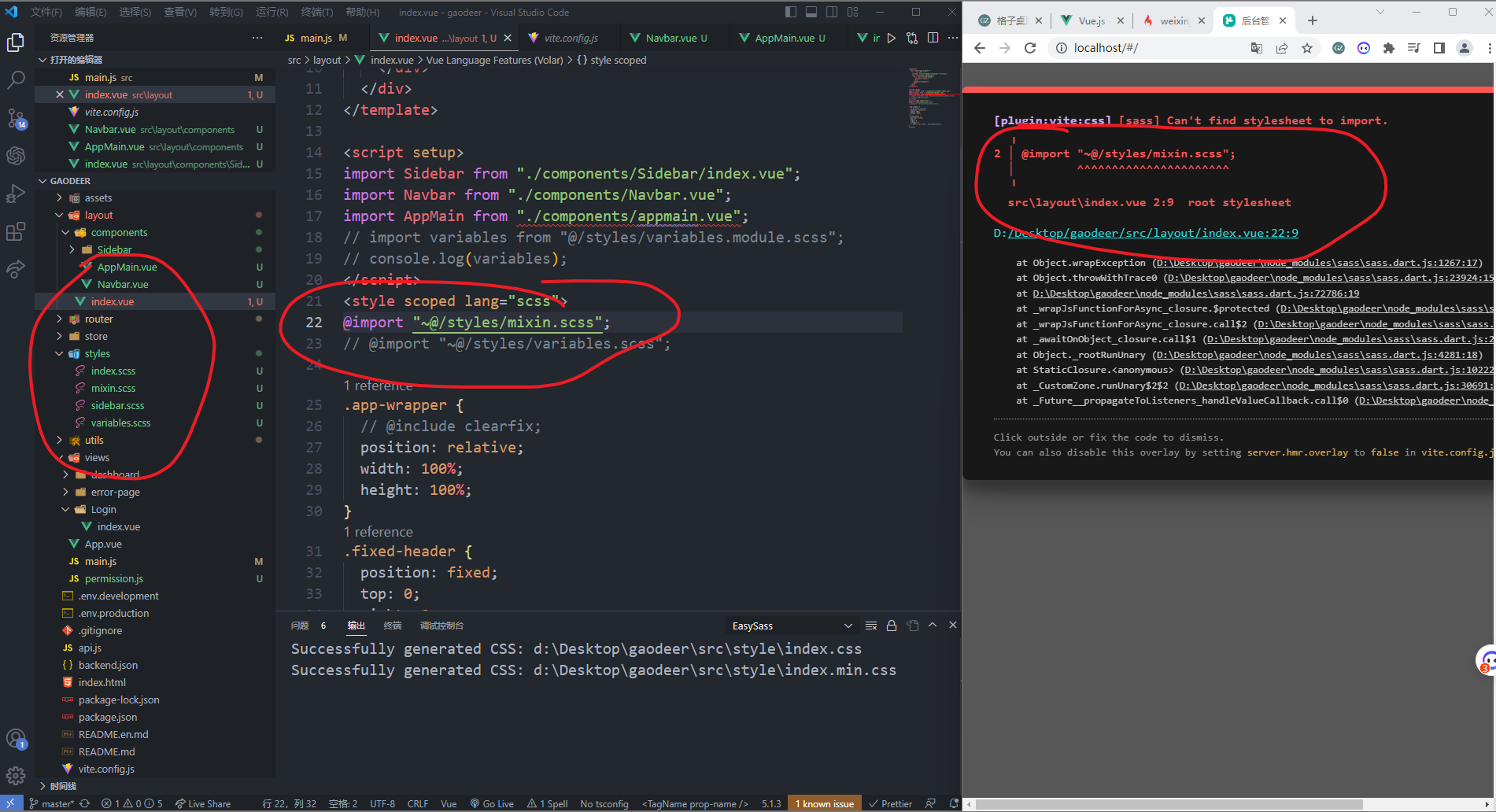Collapse the styles folder
This screenshot has height=812, width=1496.
tap(59, 354)
